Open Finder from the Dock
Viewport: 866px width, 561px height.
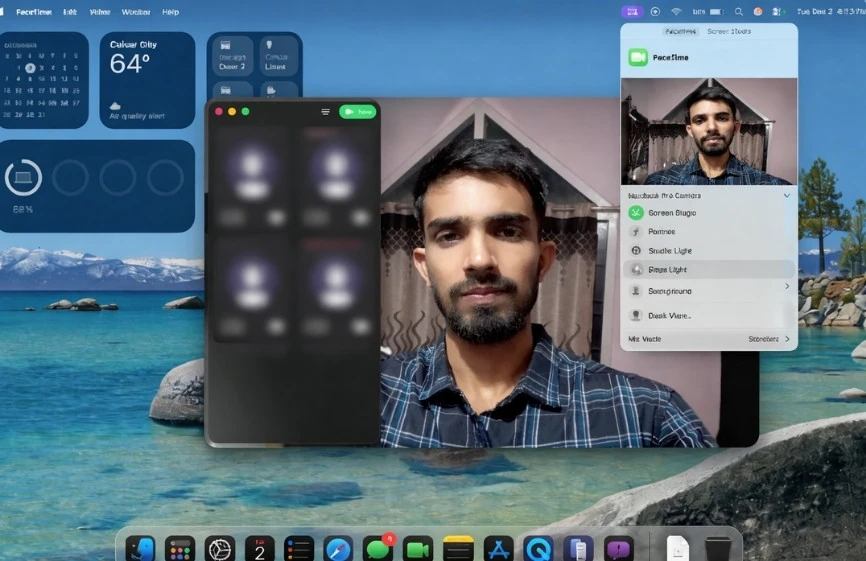(140, 549)
